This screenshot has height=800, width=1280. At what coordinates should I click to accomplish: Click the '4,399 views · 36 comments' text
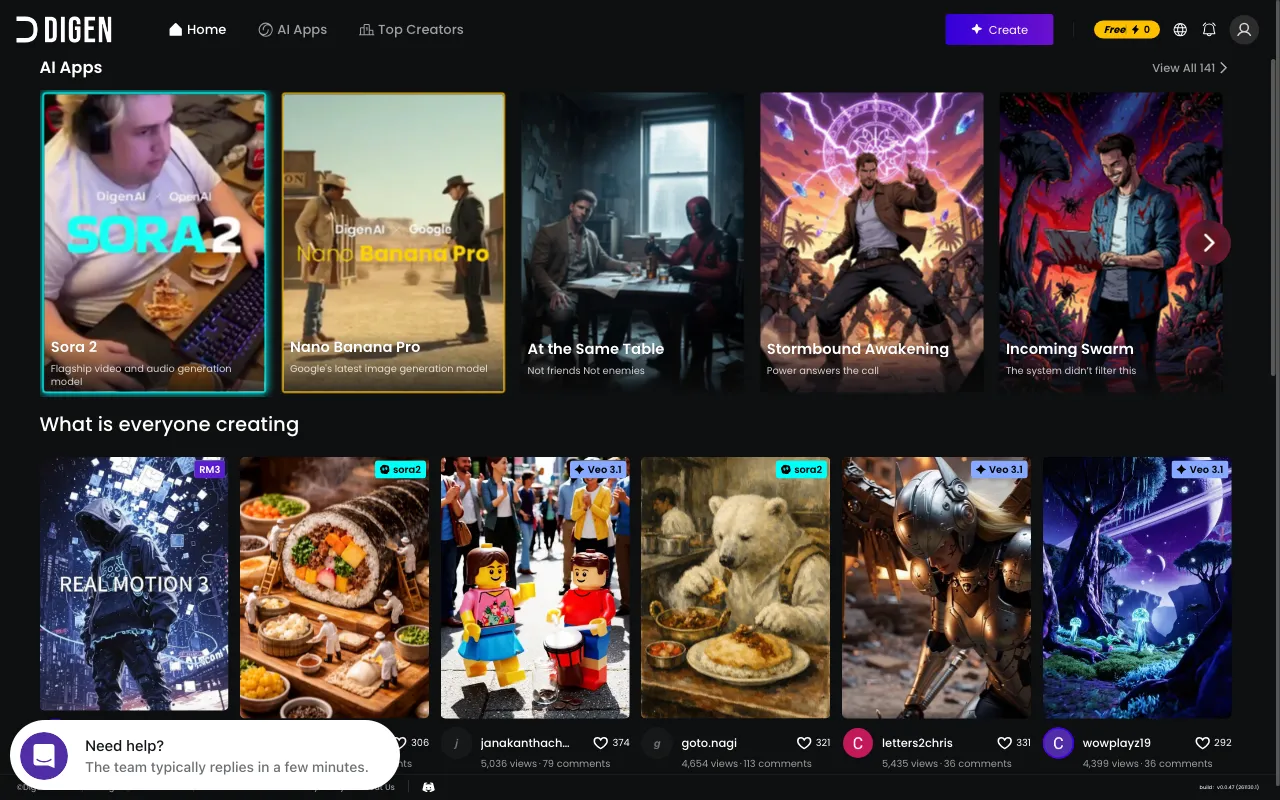pyautogui.click(x=1148, y=763)
